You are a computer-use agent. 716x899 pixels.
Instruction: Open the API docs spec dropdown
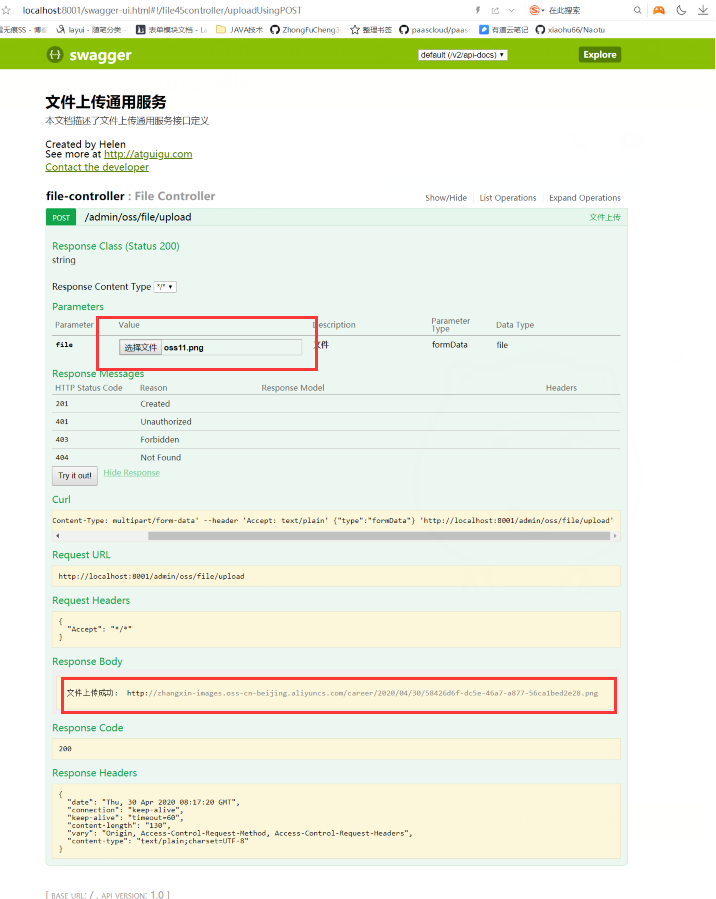pyautogui.click(x=462, y=55)
